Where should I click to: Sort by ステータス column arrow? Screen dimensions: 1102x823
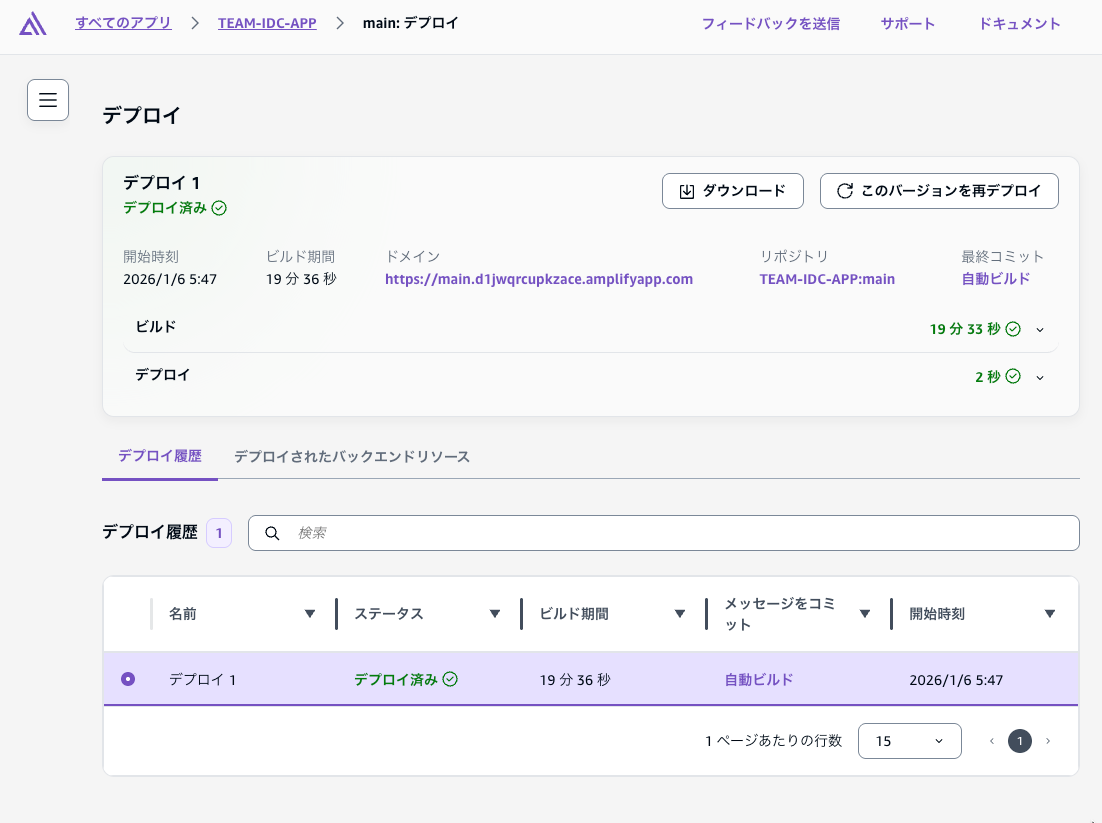coord(495,614)
